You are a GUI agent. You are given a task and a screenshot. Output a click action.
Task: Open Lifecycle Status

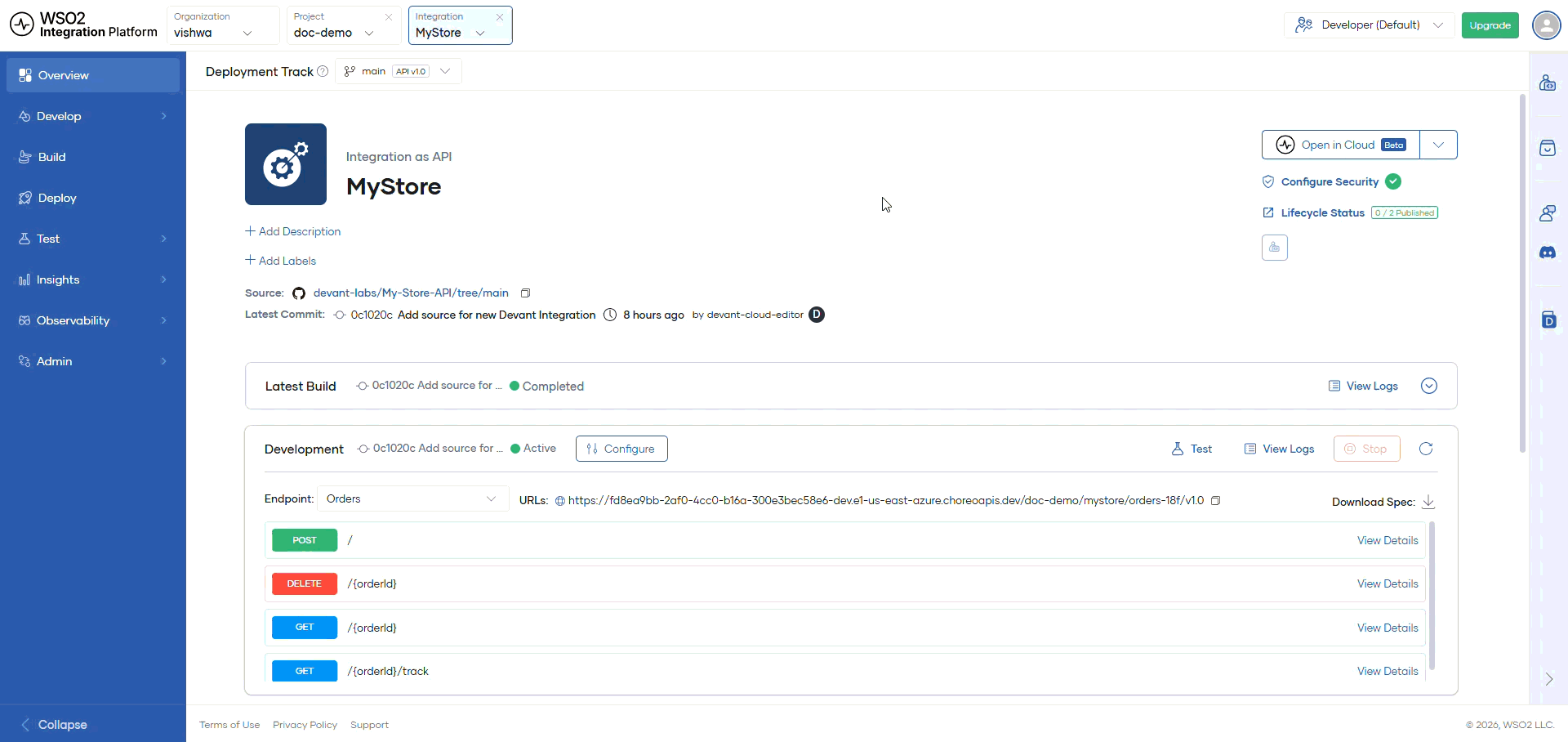click(1322, 212)
